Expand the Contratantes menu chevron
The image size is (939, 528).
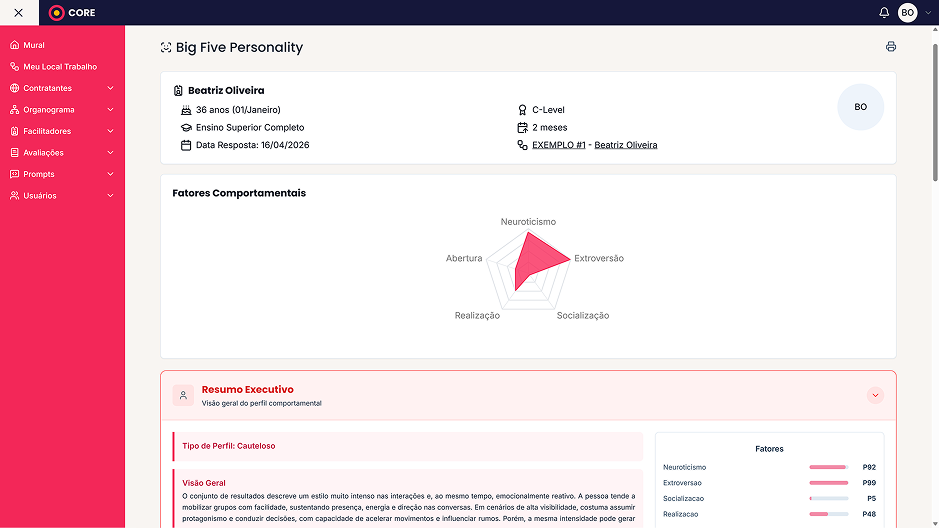click(110, 88)
